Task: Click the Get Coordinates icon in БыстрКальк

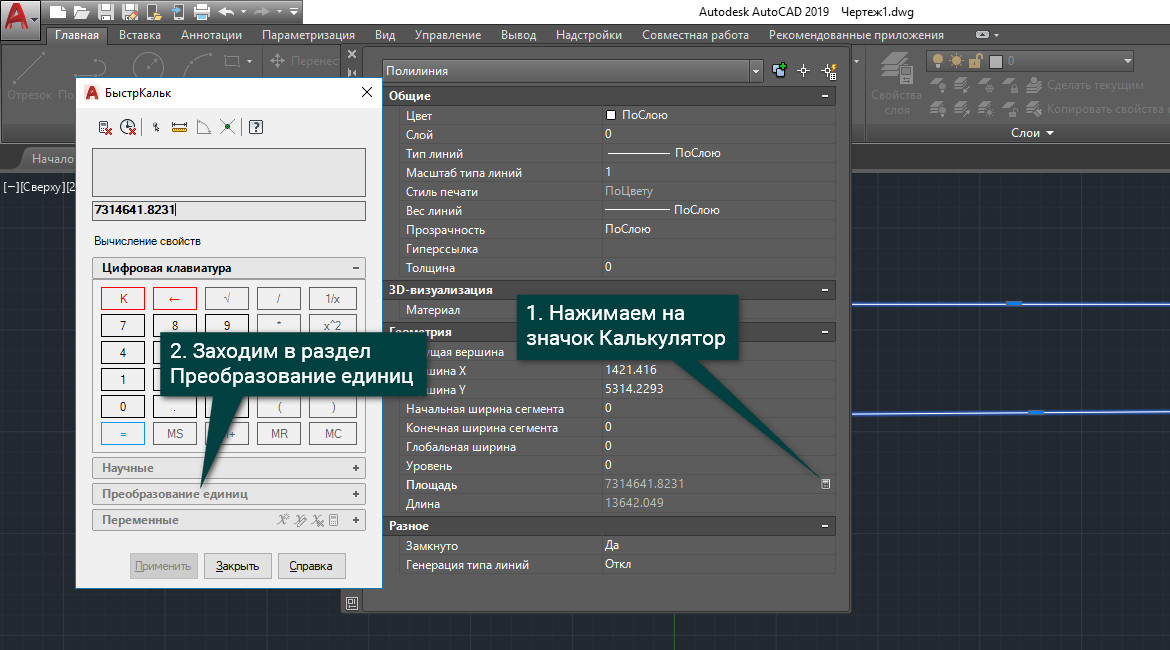Action: 155,127
